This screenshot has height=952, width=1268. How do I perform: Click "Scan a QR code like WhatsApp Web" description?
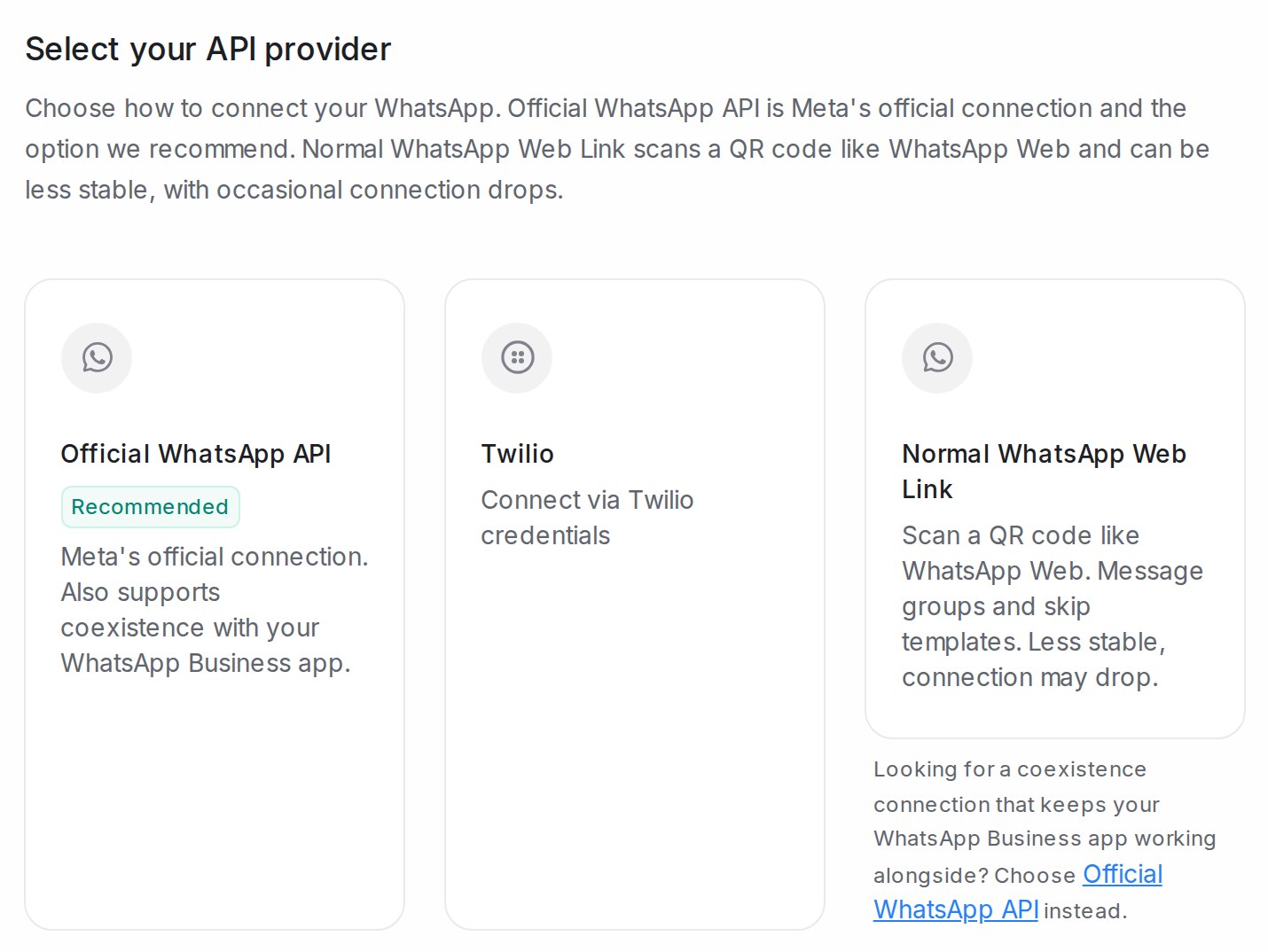[x=1053, y=606]
